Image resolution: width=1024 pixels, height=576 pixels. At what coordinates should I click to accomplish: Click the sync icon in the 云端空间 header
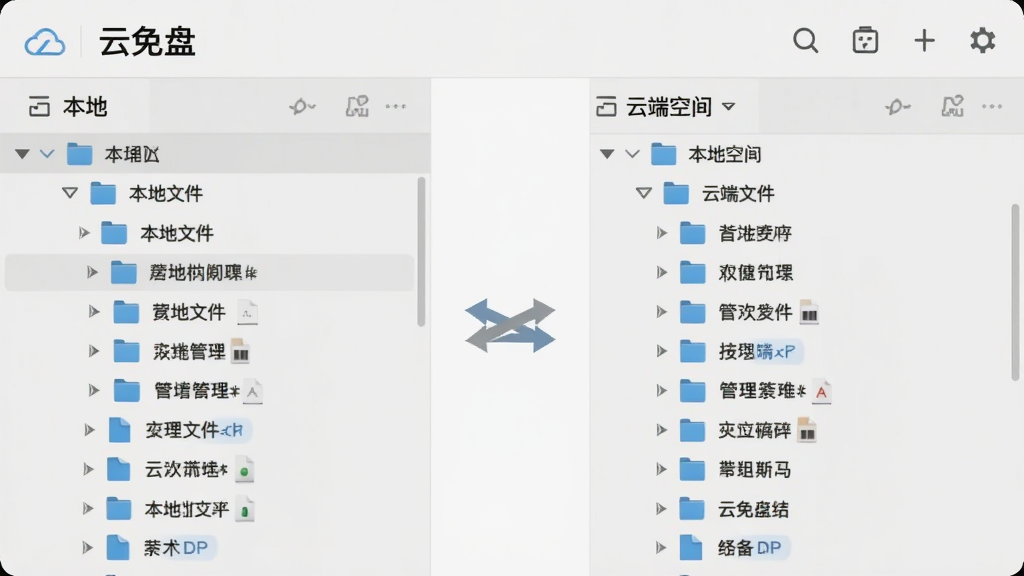(x=898, y=106)
